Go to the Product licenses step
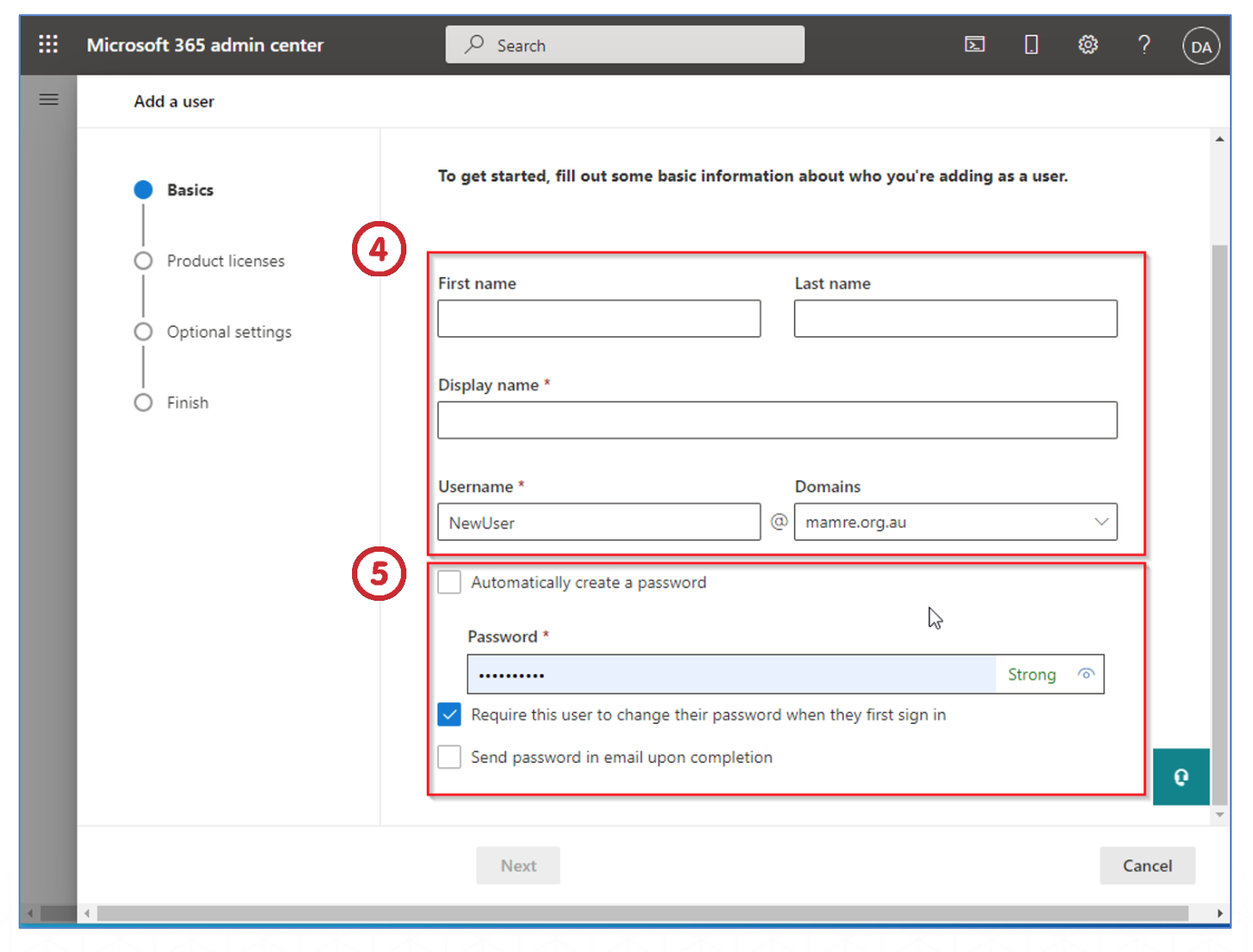This screenshot has height=952, width=1253. [x=225, y=261]
